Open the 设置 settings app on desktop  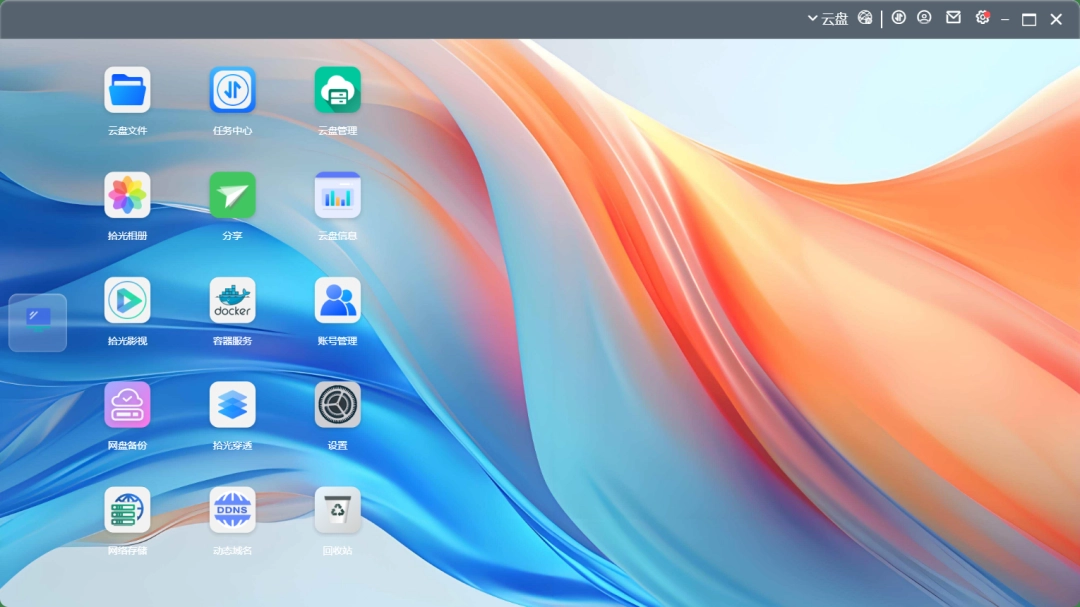pyautogui.click(x=337, y=405)
